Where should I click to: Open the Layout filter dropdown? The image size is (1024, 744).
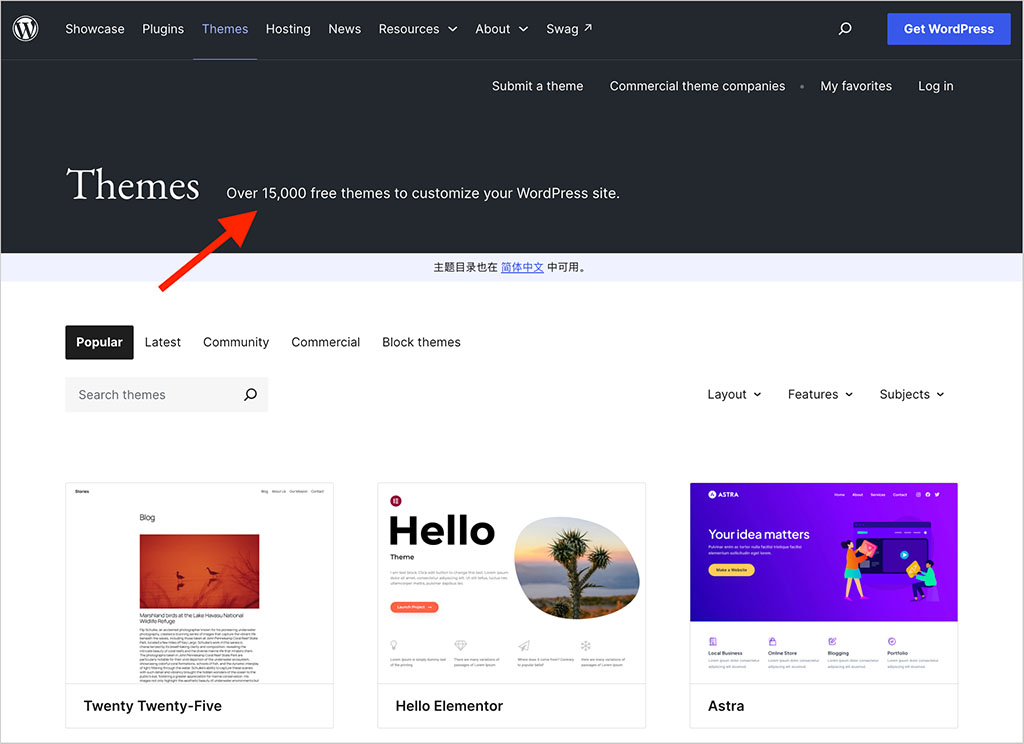pos(734,395)
